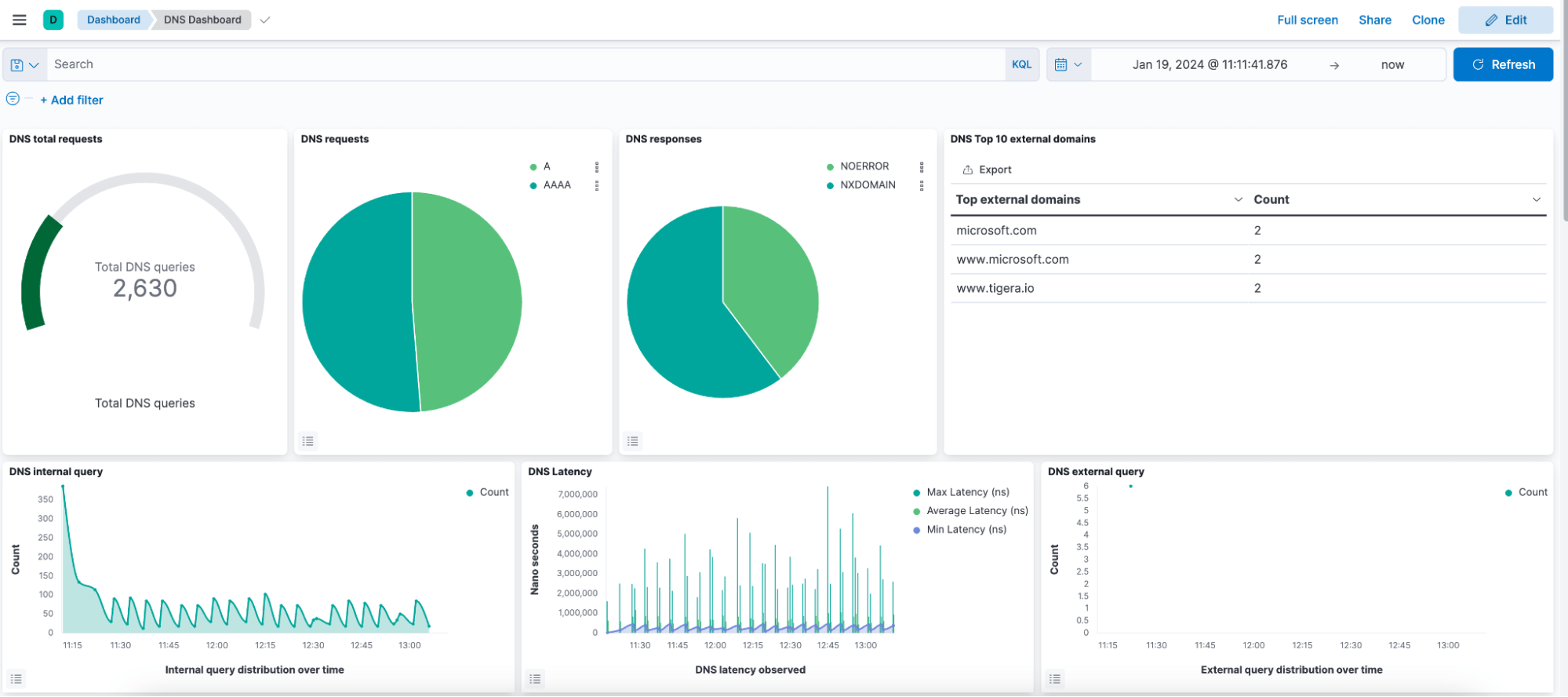The image size is (1568, 697).
Task: Expand the DNS Dashboard breadcrumb chevron
Action: tap(265, 20)
